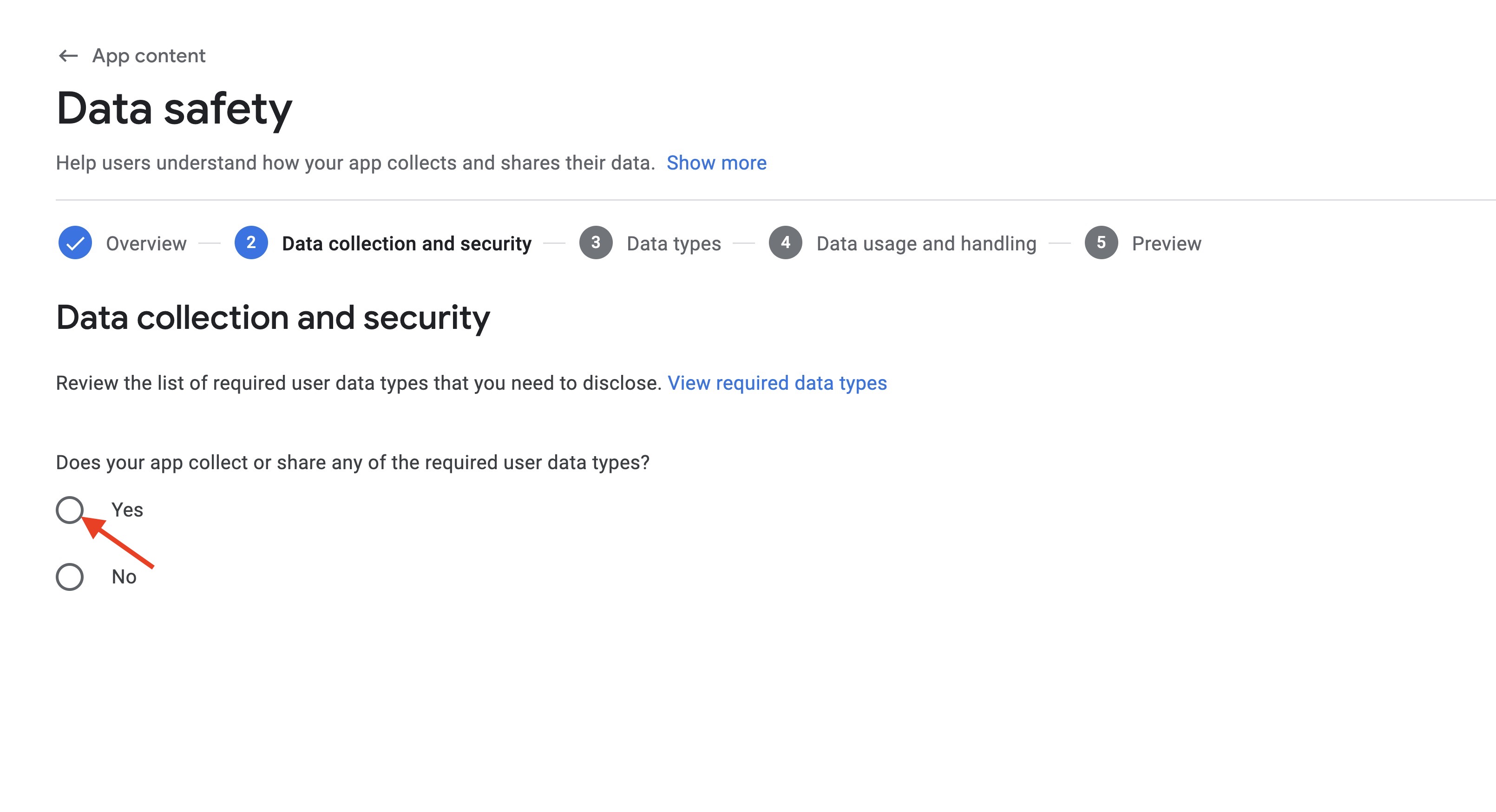Select the No radio button
This screenshot has height=812, width=1496.
point(70,577)
